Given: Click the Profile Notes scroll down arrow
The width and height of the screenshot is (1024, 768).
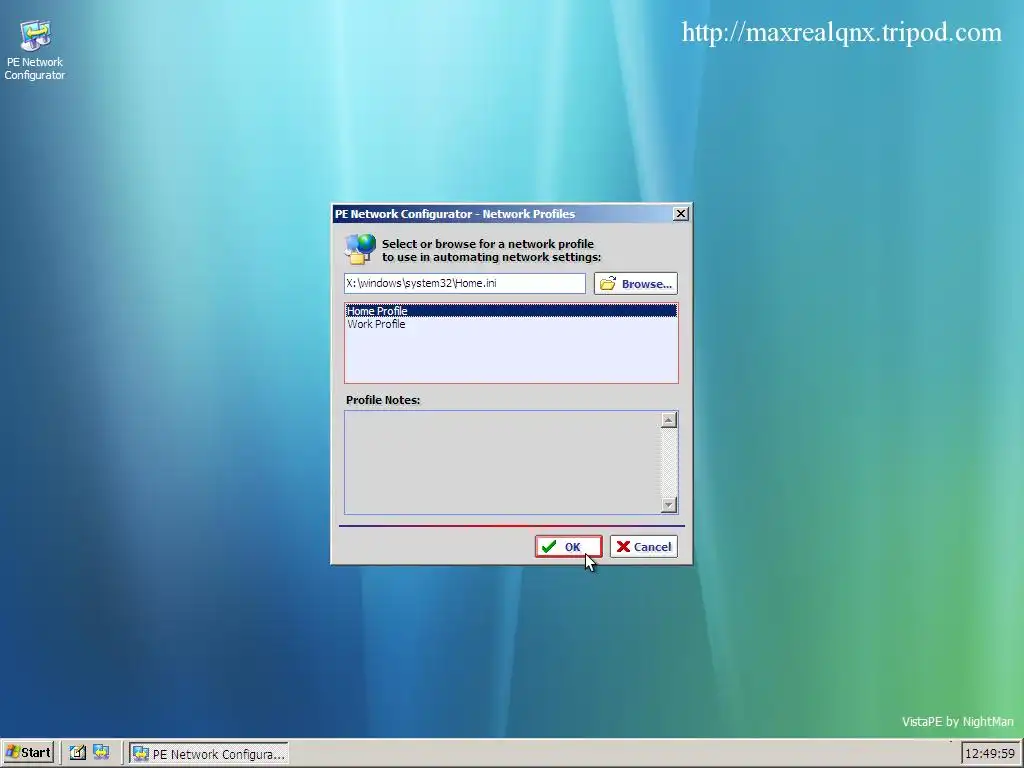Looking at the screenshot, I should click(x=669, y=505).
